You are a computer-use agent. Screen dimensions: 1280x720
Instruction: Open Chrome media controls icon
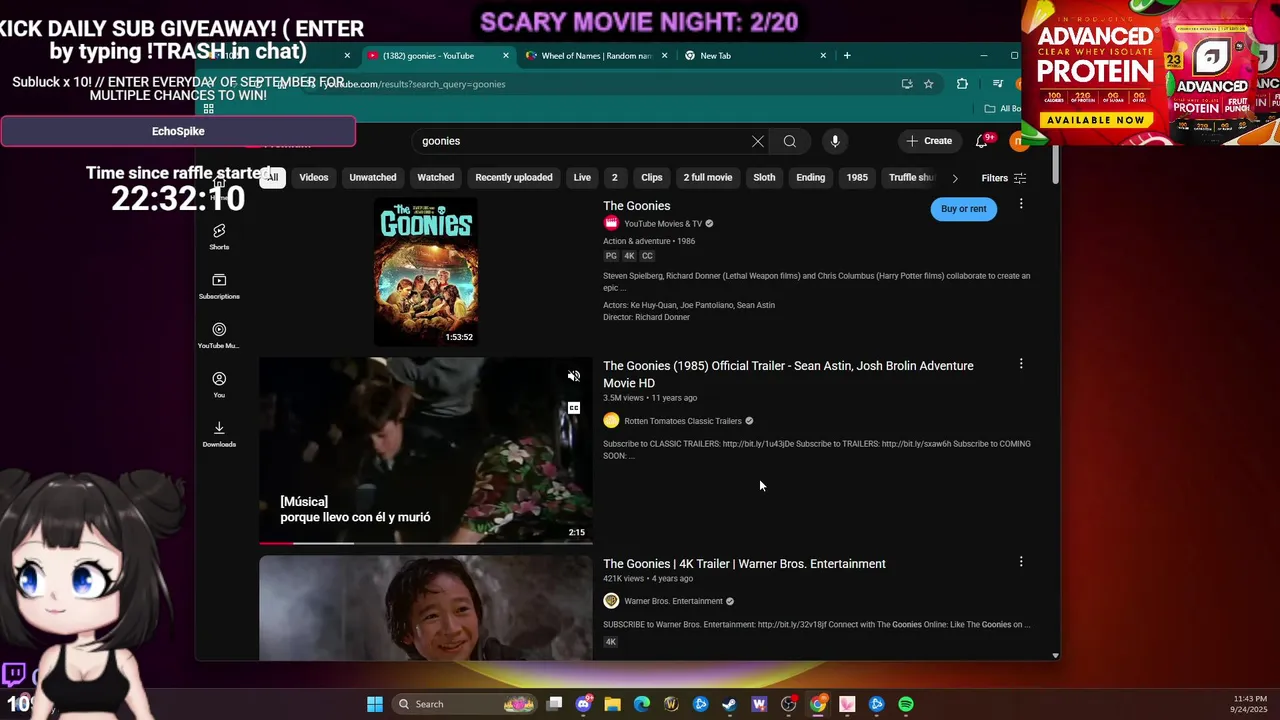coord(997,84)
